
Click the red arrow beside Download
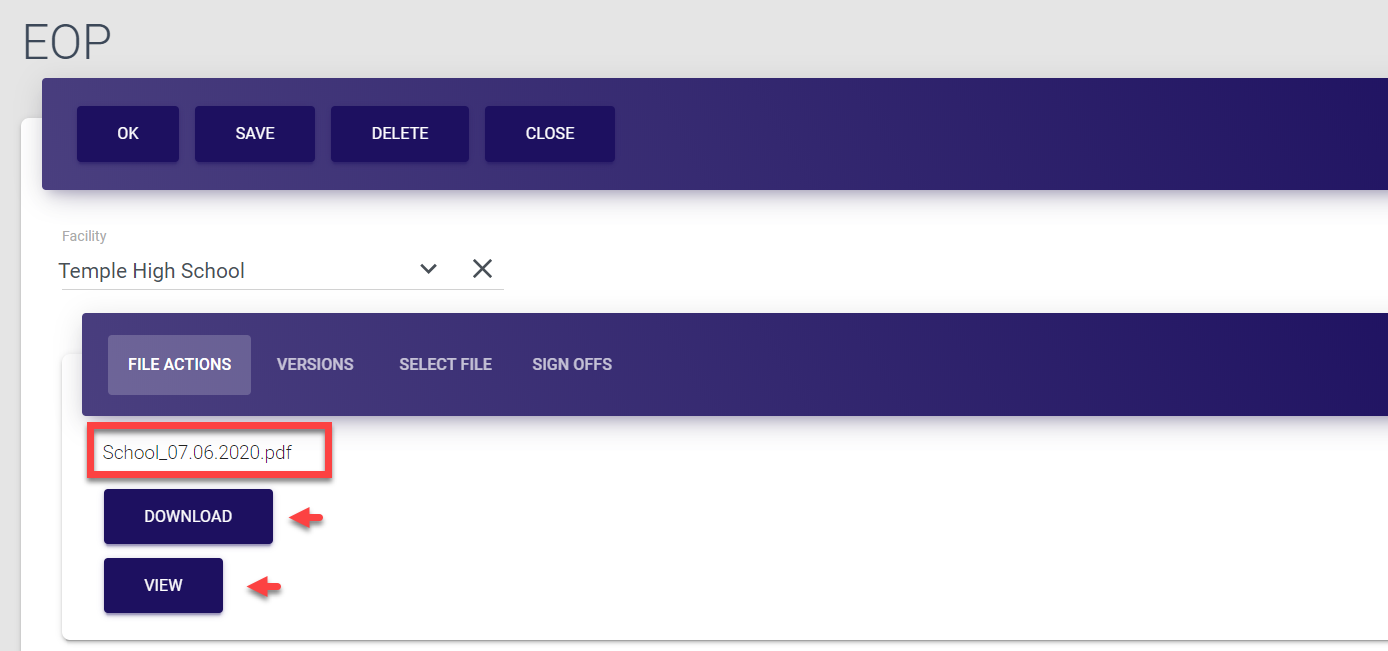306,518
